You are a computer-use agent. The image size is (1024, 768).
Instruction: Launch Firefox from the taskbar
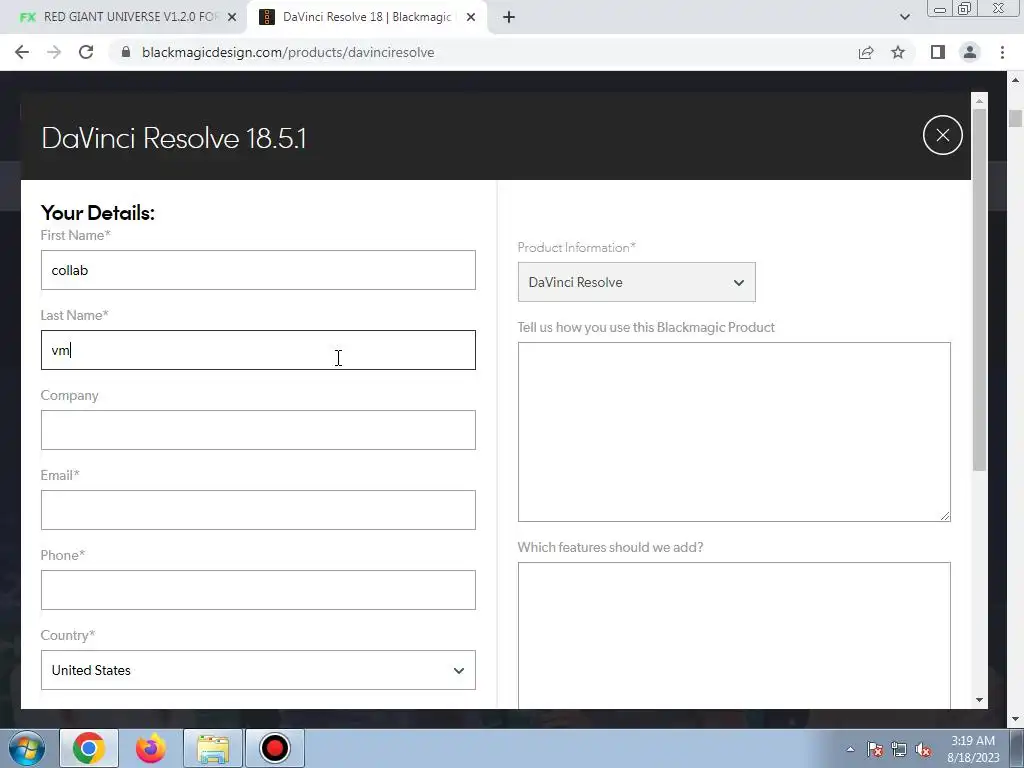click(x=151, y=748)
